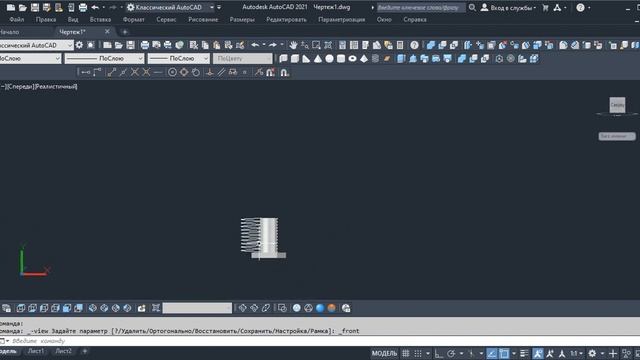Toggle snap mode in status bar

click(418, 353)
